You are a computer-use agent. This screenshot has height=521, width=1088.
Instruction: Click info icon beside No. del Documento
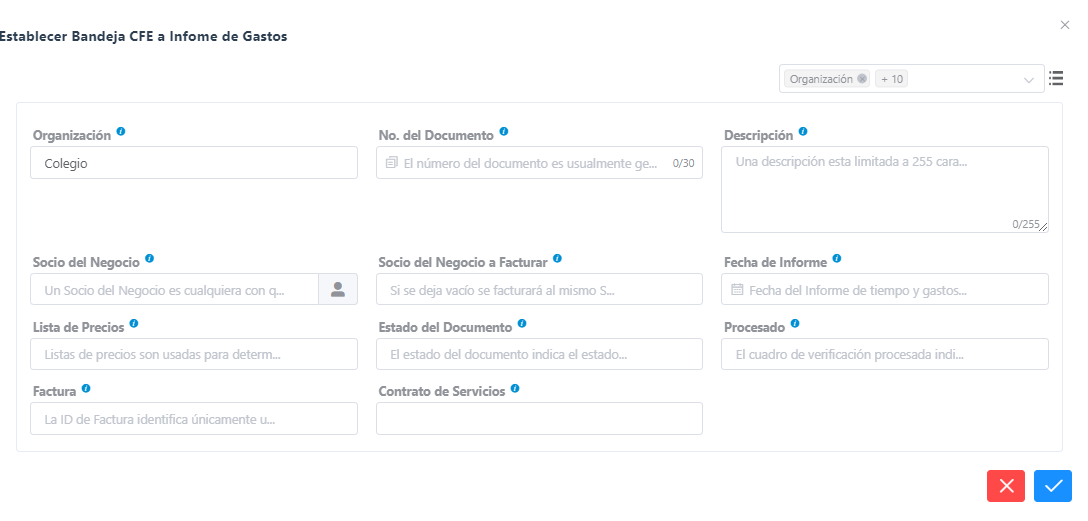pos(504,132)
